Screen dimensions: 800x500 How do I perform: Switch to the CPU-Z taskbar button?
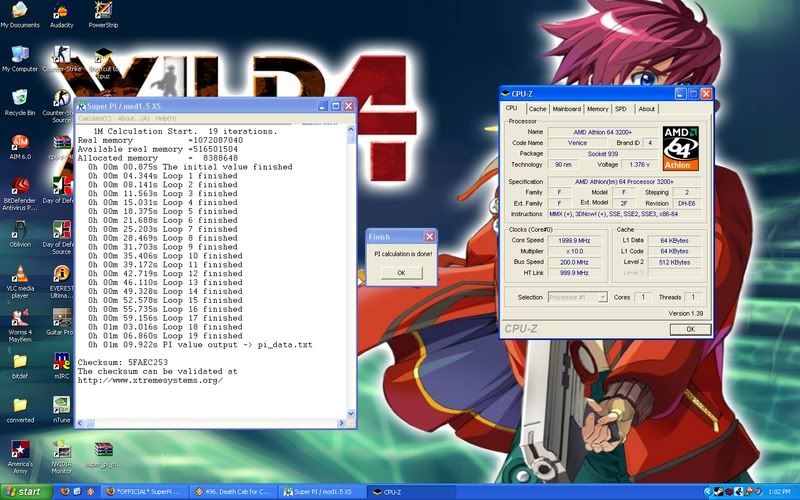tap(411, 492)
